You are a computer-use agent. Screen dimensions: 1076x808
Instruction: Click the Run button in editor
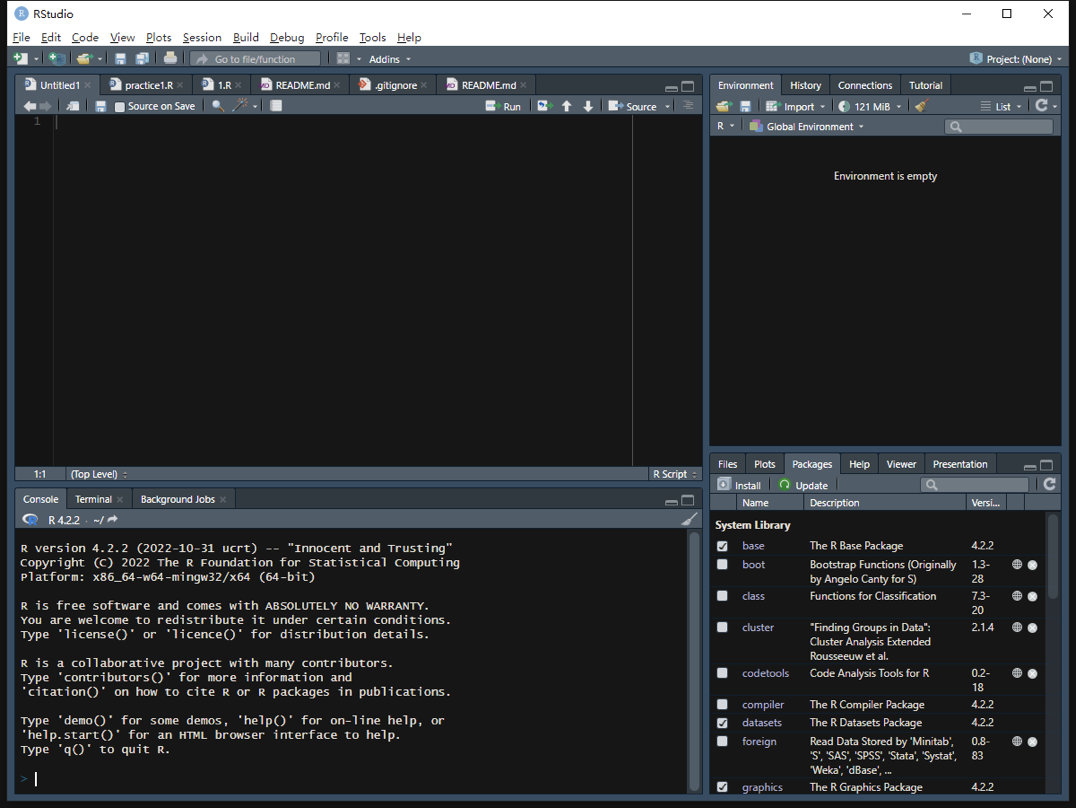tap(504, 106)
